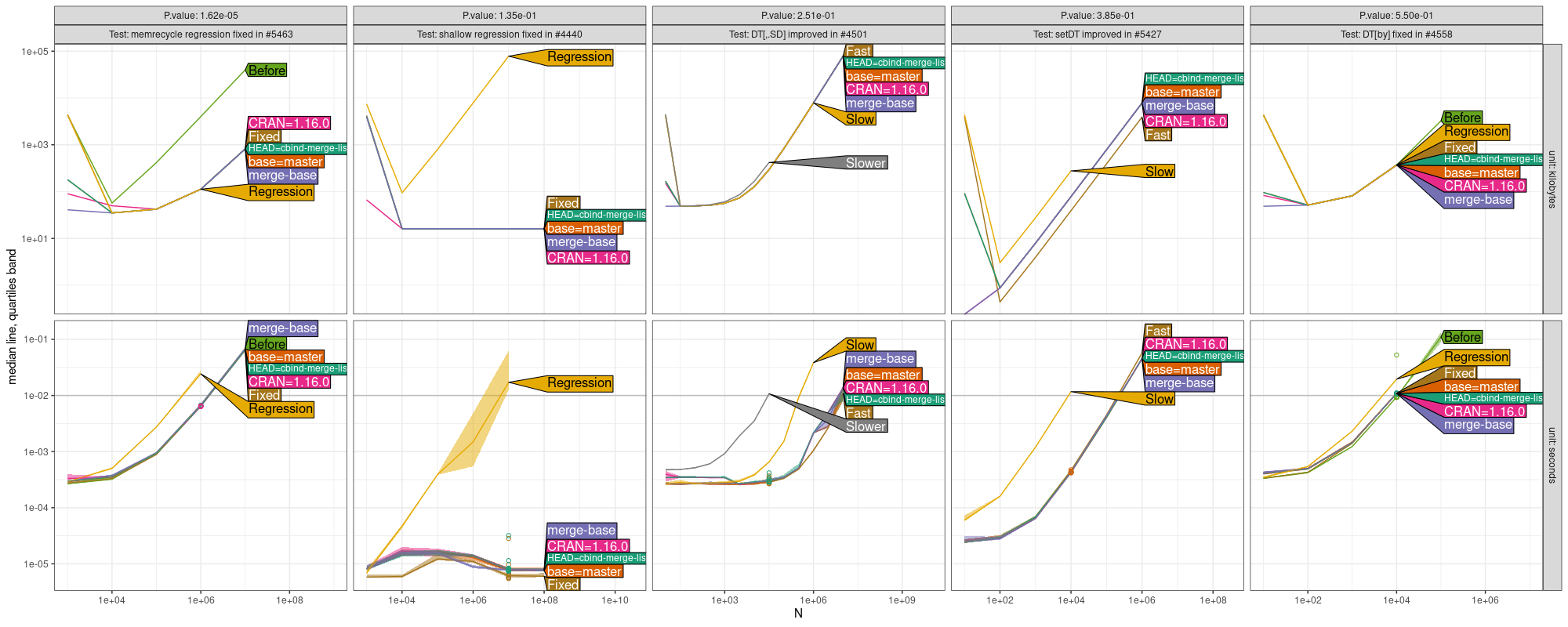The height and width of the screenshot is (627, 1568).
Task: Click "merge-base" label in memrecycle kilobytes panel
Action: pos(282,176)
